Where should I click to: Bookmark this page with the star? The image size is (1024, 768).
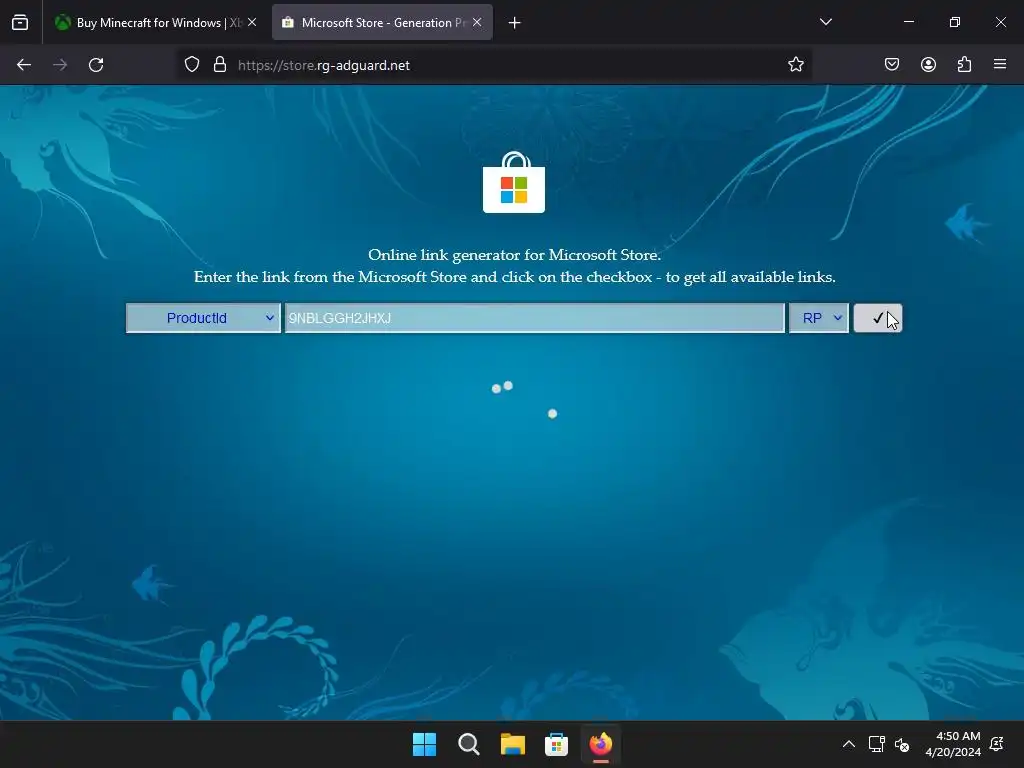click(795, 65)
